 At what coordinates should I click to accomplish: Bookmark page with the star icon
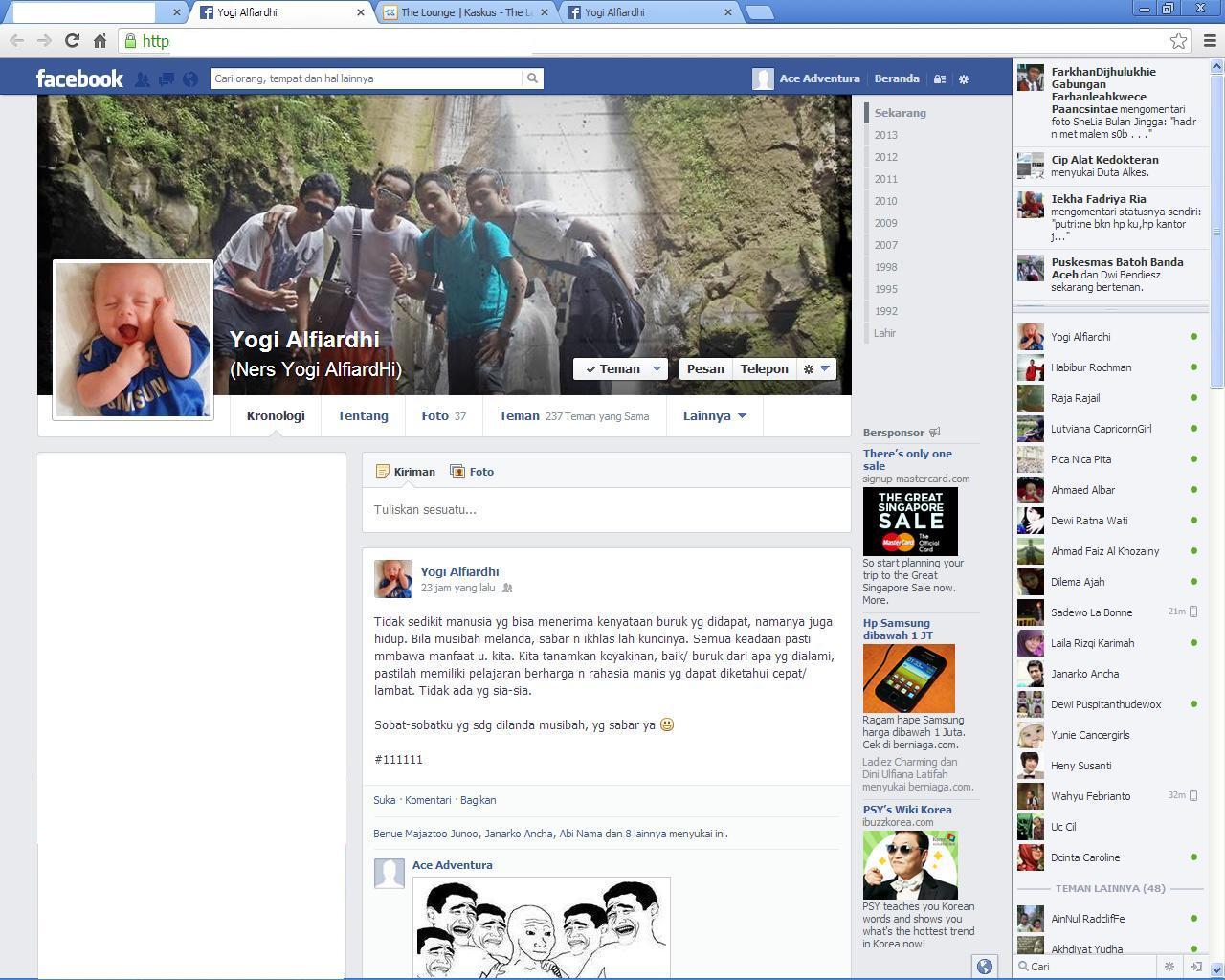(1178, 41)
